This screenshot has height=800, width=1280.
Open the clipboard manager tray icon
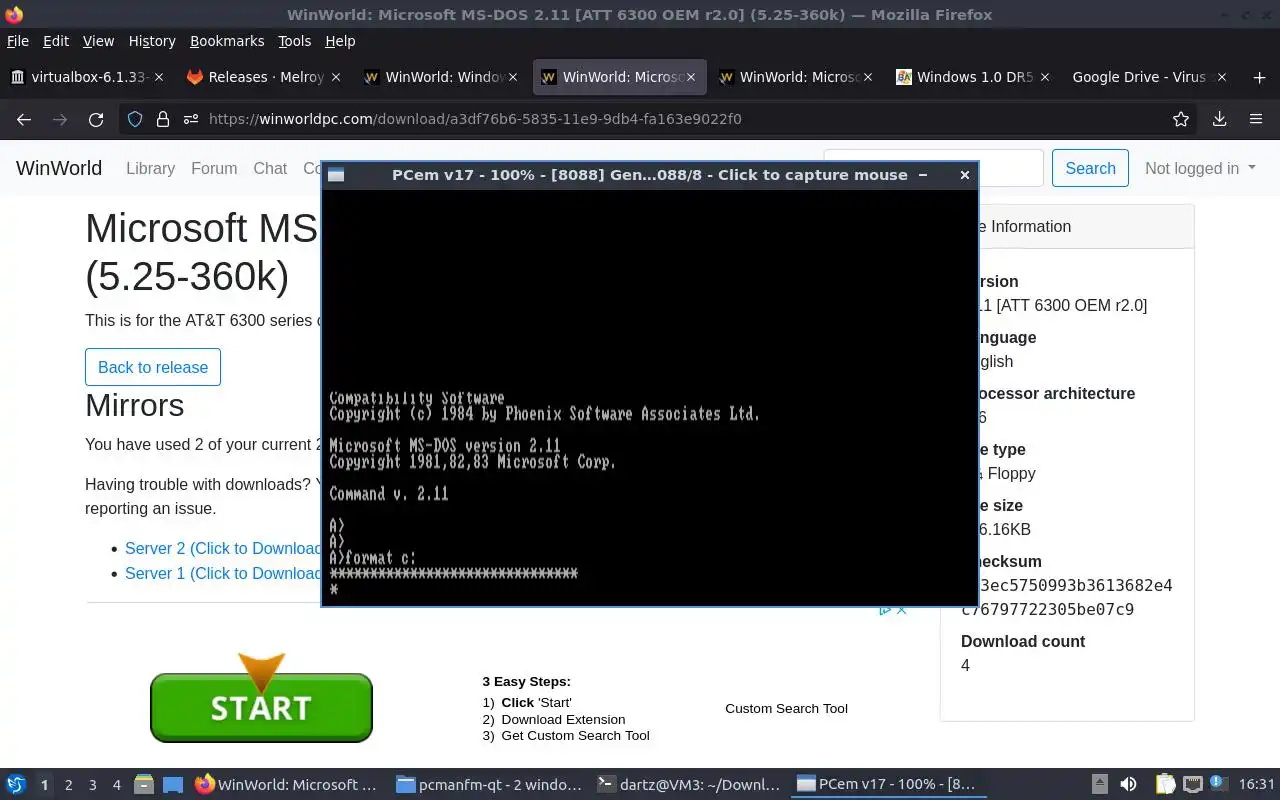(x=1166, y=785)
